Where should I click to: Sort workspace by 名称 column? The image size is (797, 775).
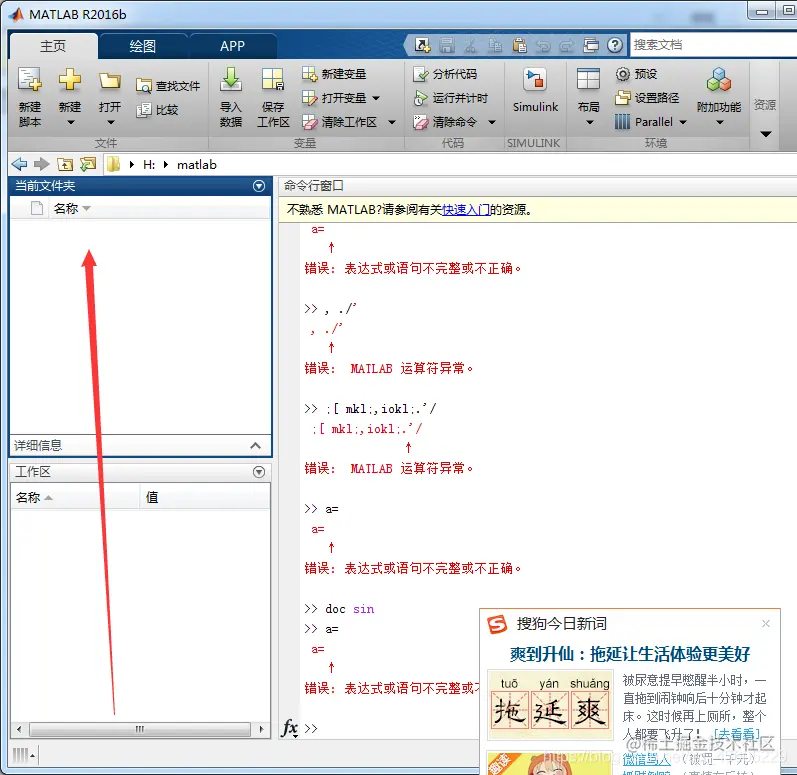75,497
